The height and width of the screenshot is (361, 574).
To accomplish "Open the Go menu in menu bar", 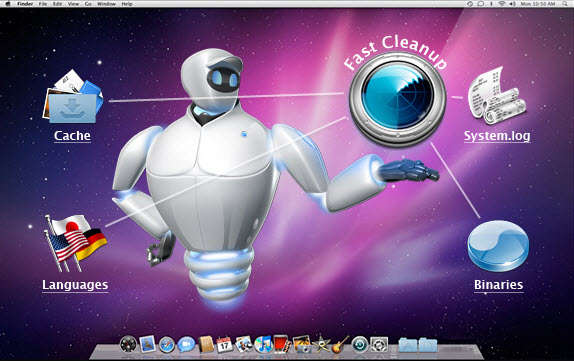I will coord(88,4).
